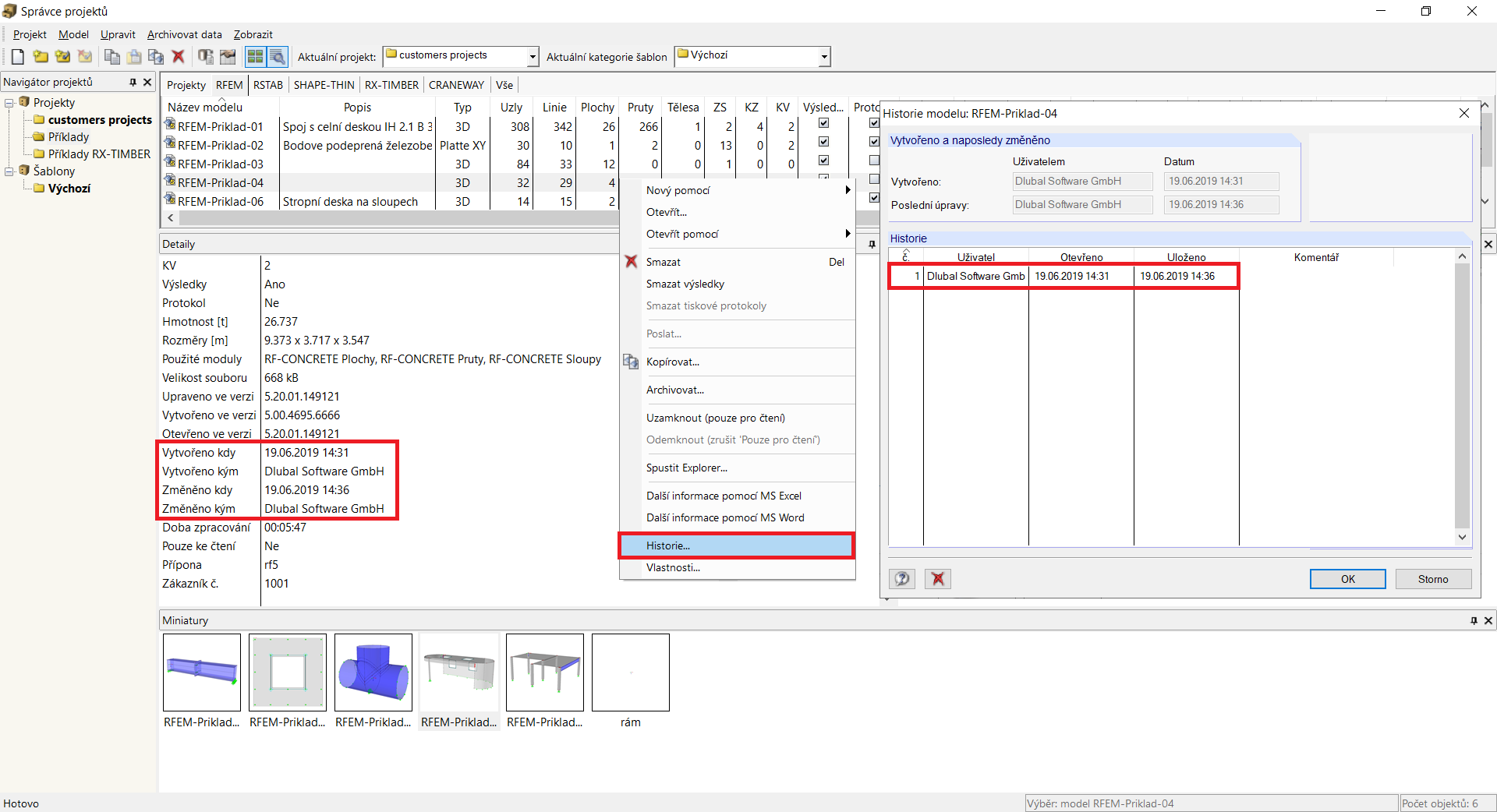Switch to the SHAPE-THIN tab
This screenshot has width=1497, height=812.
click(x=324, y=85)
